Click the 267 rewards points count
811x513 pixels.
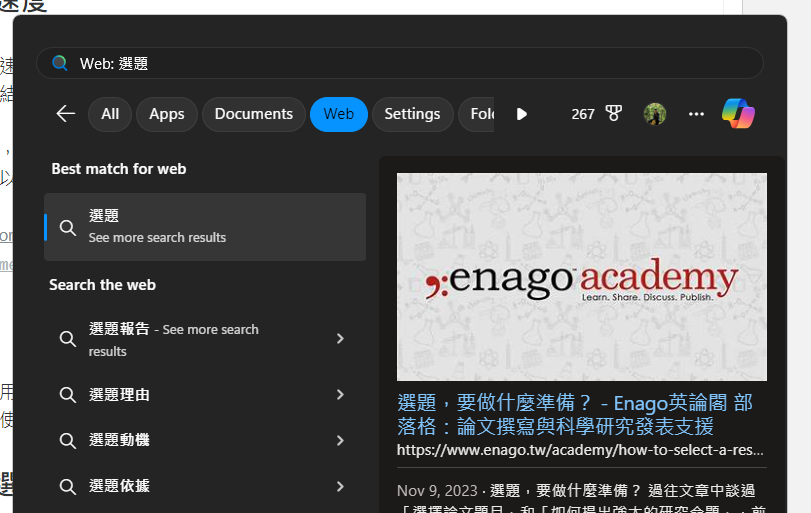tap(582, 114)
